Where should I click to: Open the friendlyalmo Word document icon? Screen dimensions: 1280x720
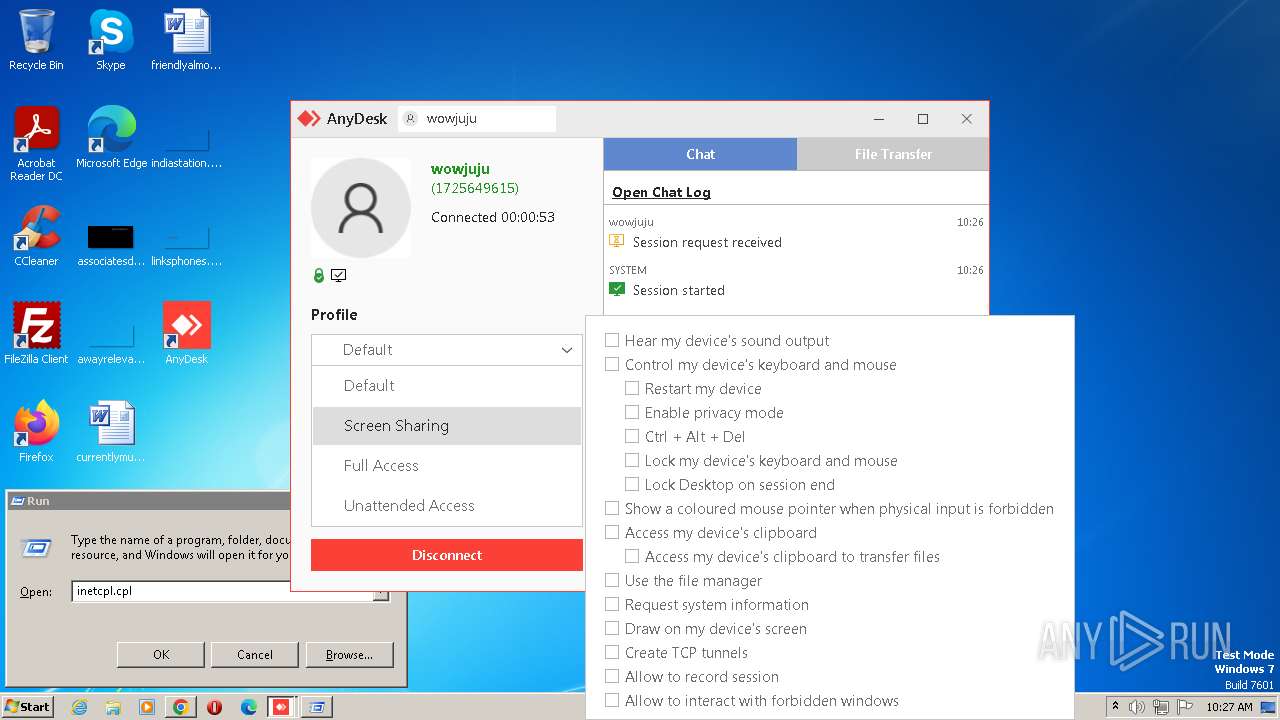186,40
